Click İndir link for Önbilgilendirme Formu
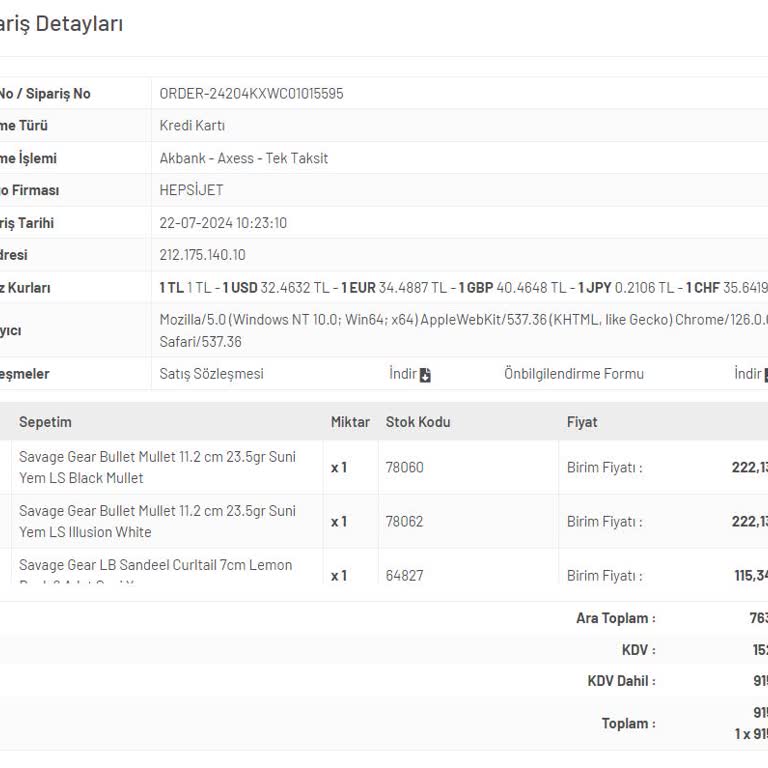This screenshot has width=768, height=768. pyautogui.click(x=747, y=374)
